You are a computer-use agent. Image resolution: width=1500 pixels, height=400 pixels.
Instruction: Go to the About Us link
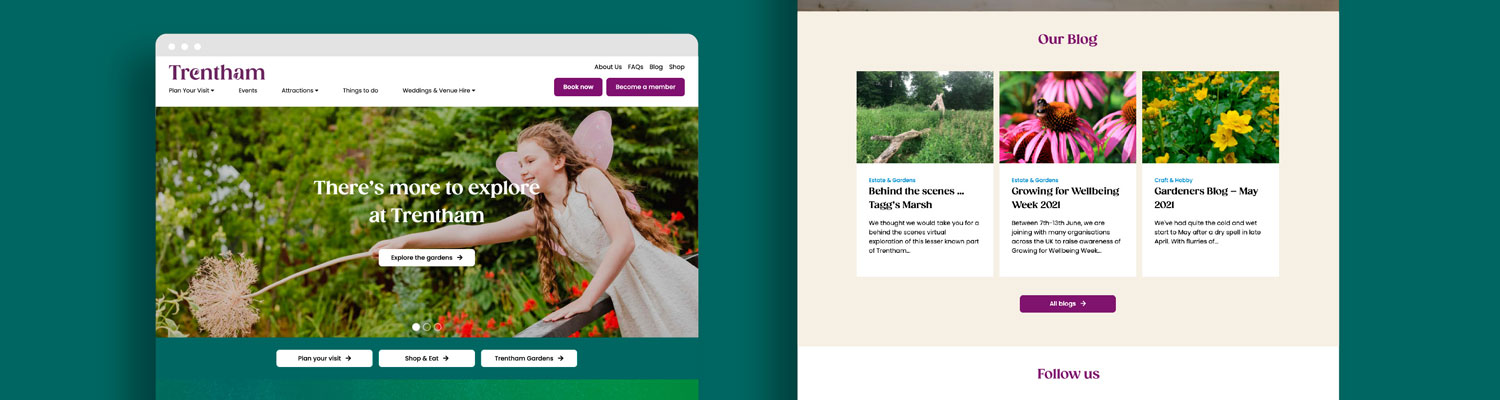(x=608, y=67)
